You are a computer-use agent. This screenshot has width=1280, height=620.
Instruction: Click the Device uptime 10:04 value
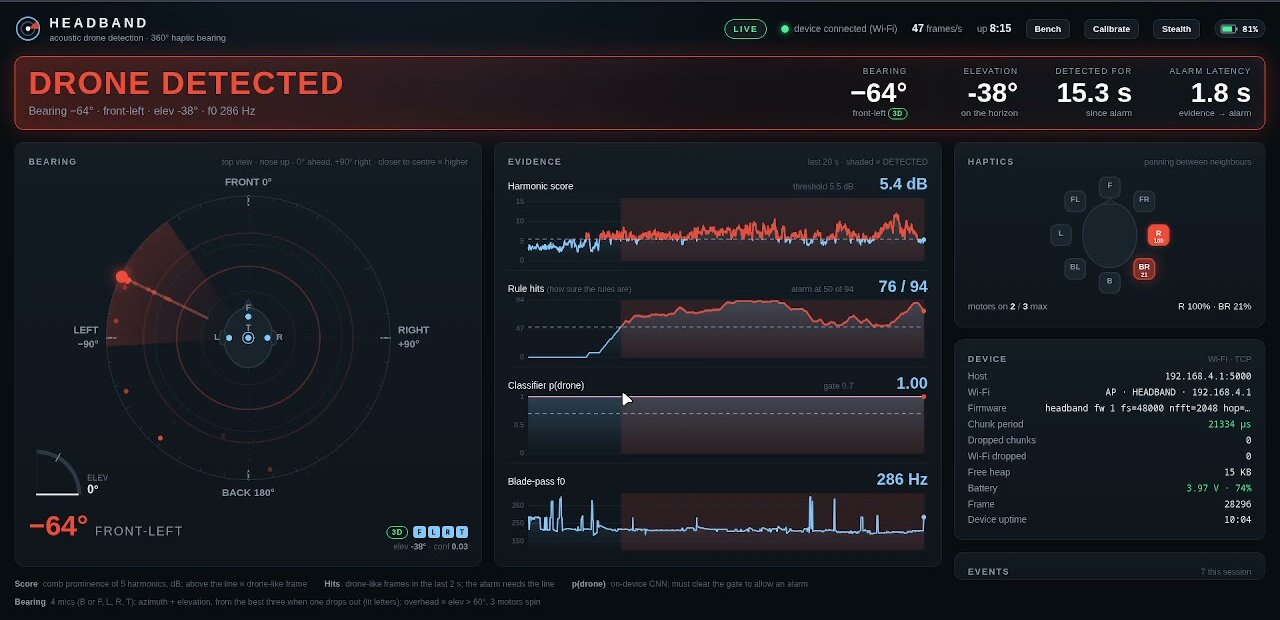coord(1238,520)
